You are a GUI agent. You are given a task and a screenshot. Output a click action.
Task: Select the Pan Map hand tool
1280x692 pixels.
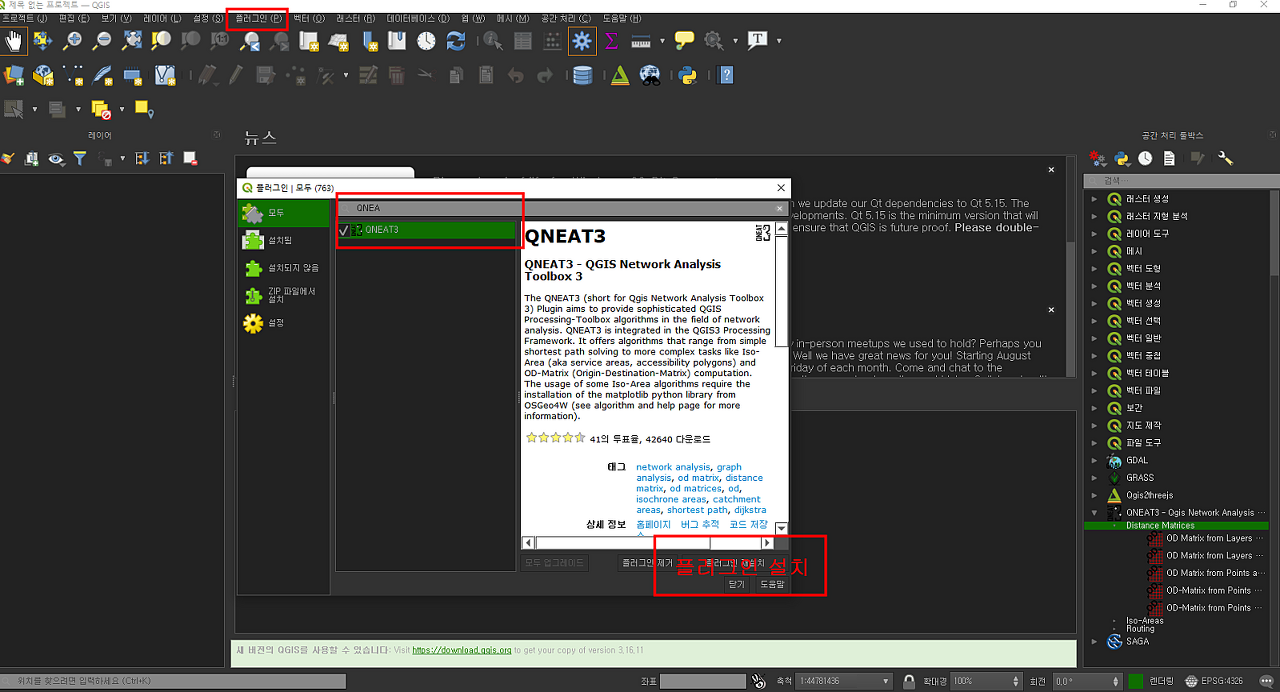tap(14, 41)
